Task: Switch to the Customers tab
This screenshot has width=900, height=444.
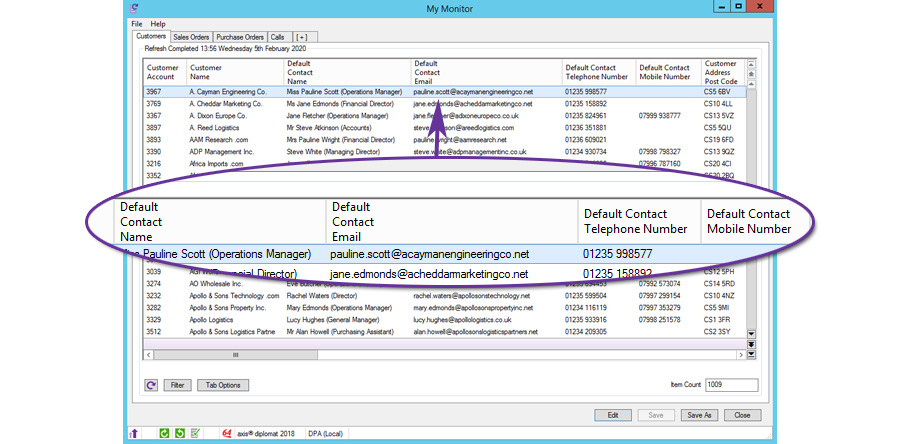Action: 151,36
